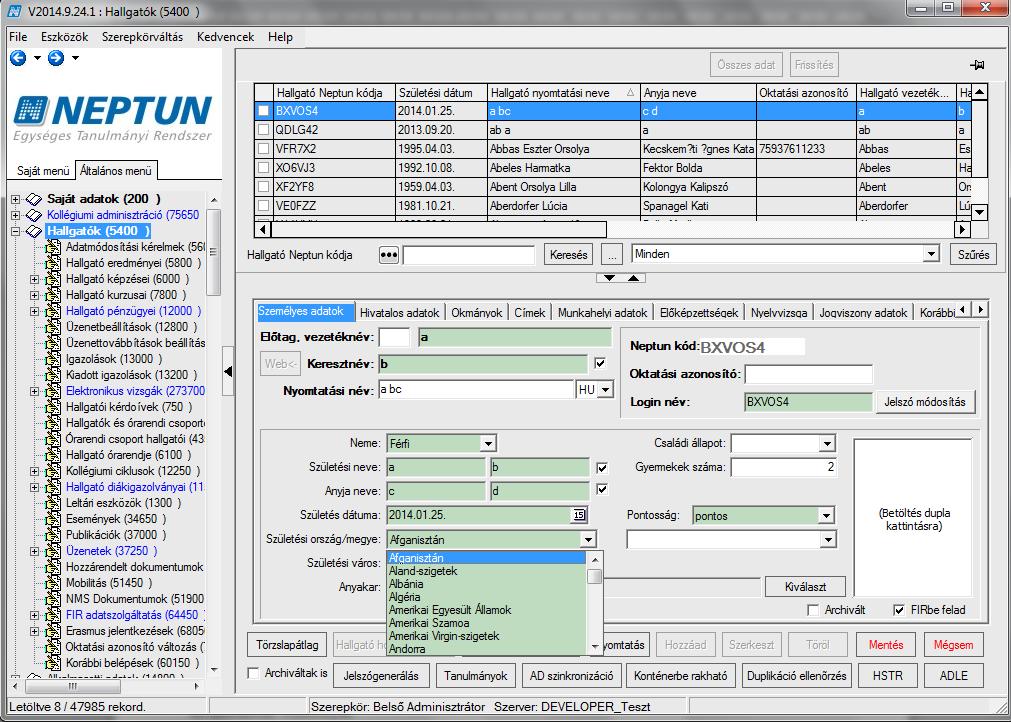Click the down-arrow splitter button below the search row
1011x722 pixels.
[x=609, y=278]
